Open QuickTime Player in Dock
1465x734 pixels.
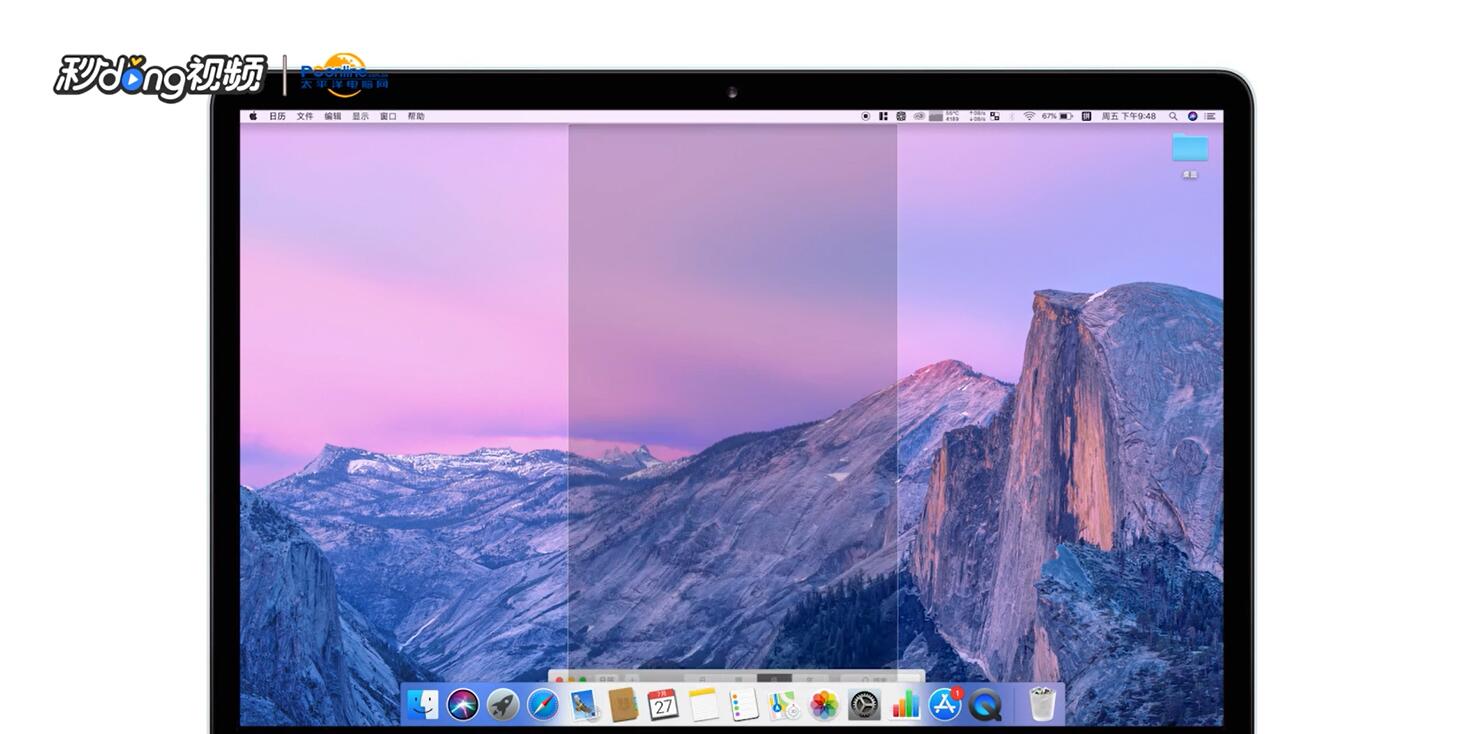(x=985, y=704)
